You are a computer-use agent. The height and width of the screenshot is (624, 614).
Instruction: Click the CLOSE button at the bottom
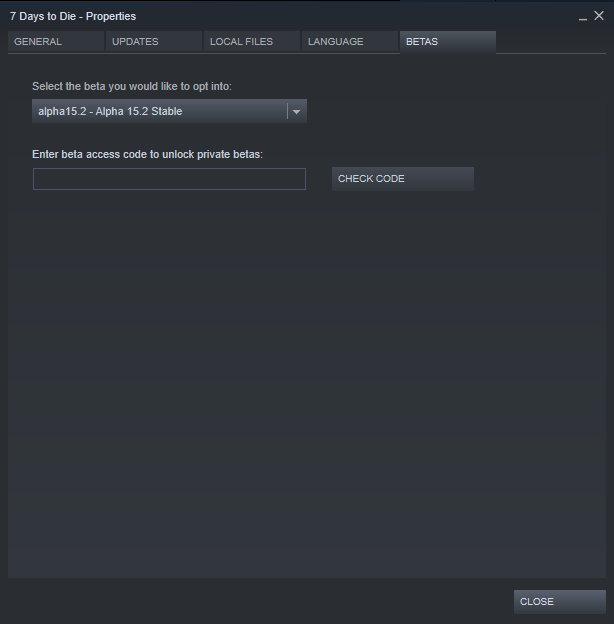[560, 601]
